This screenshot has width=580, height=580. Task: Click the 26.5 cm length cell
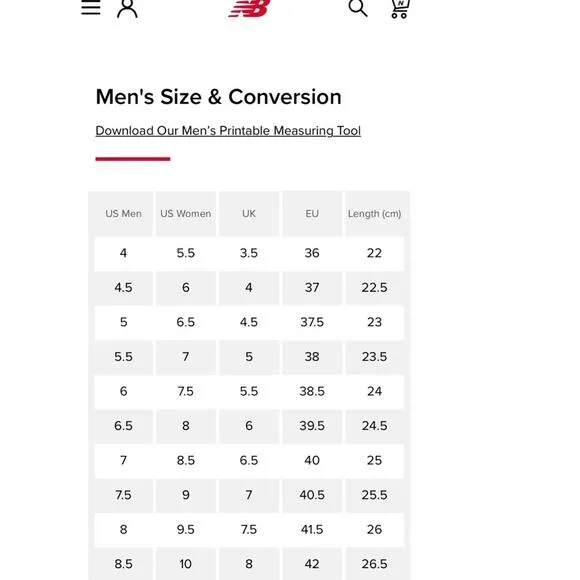374,564
